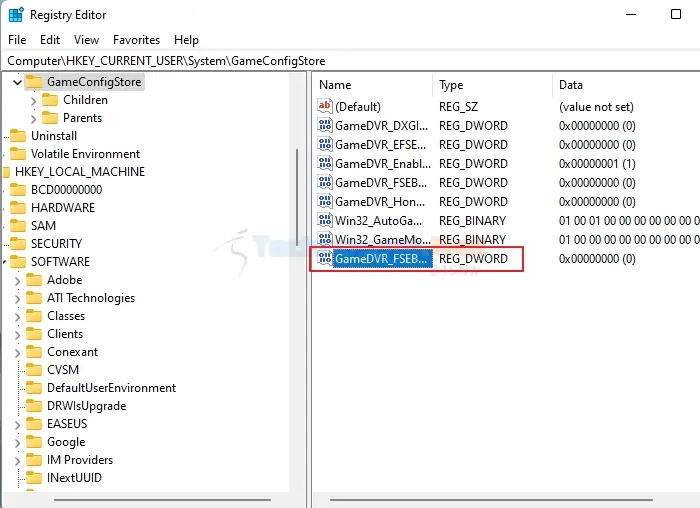Click REG_BINARY type of Win32_AutoGa
Image resolution: width=700 pixels, height=508 pixels.
coord(472,221)
